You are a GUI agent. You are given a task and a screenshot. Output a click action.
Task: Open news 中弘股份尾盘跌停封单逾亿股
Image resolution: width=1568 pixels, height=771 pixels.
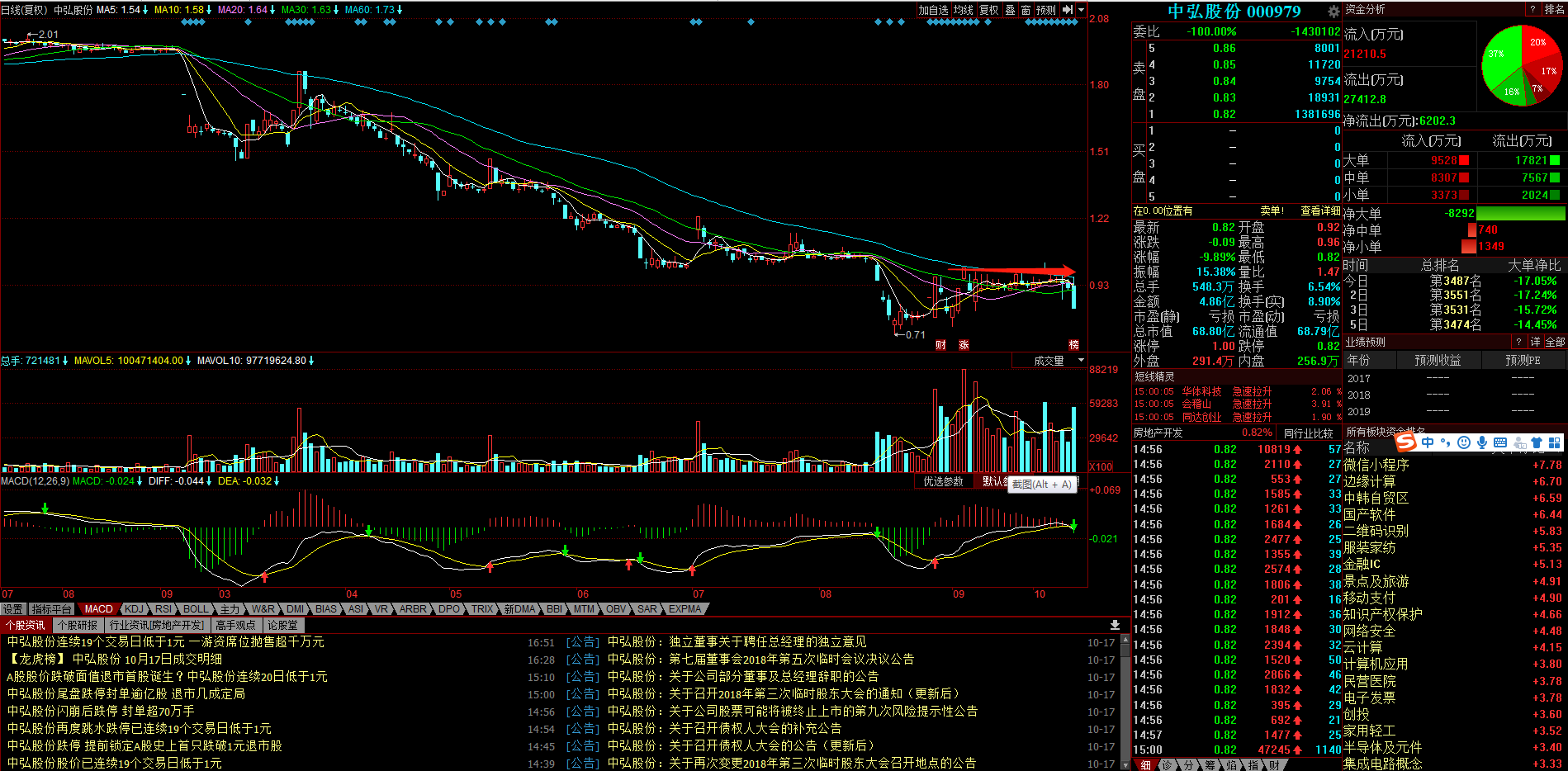[126, 693]
